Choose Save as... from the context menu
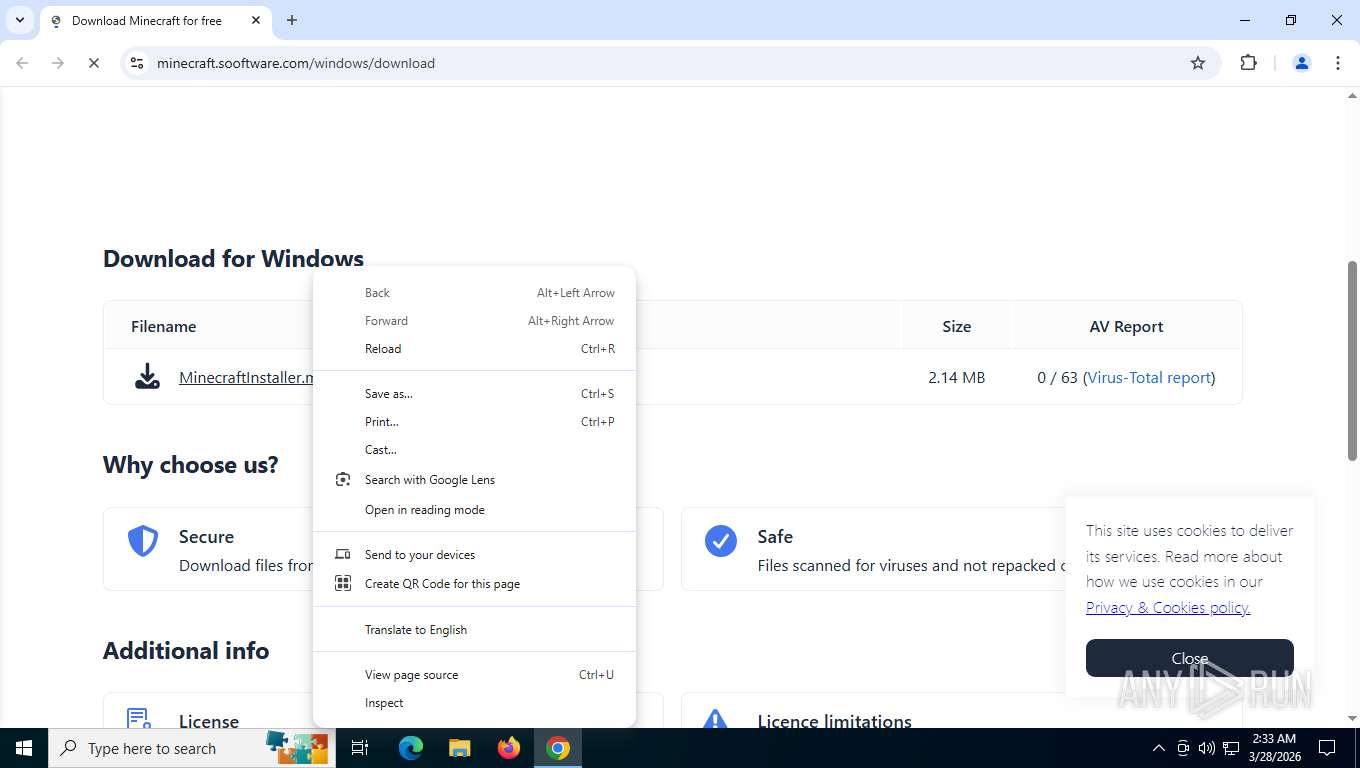The width and height of the screenshot is (1360, 768). point(474,394)
